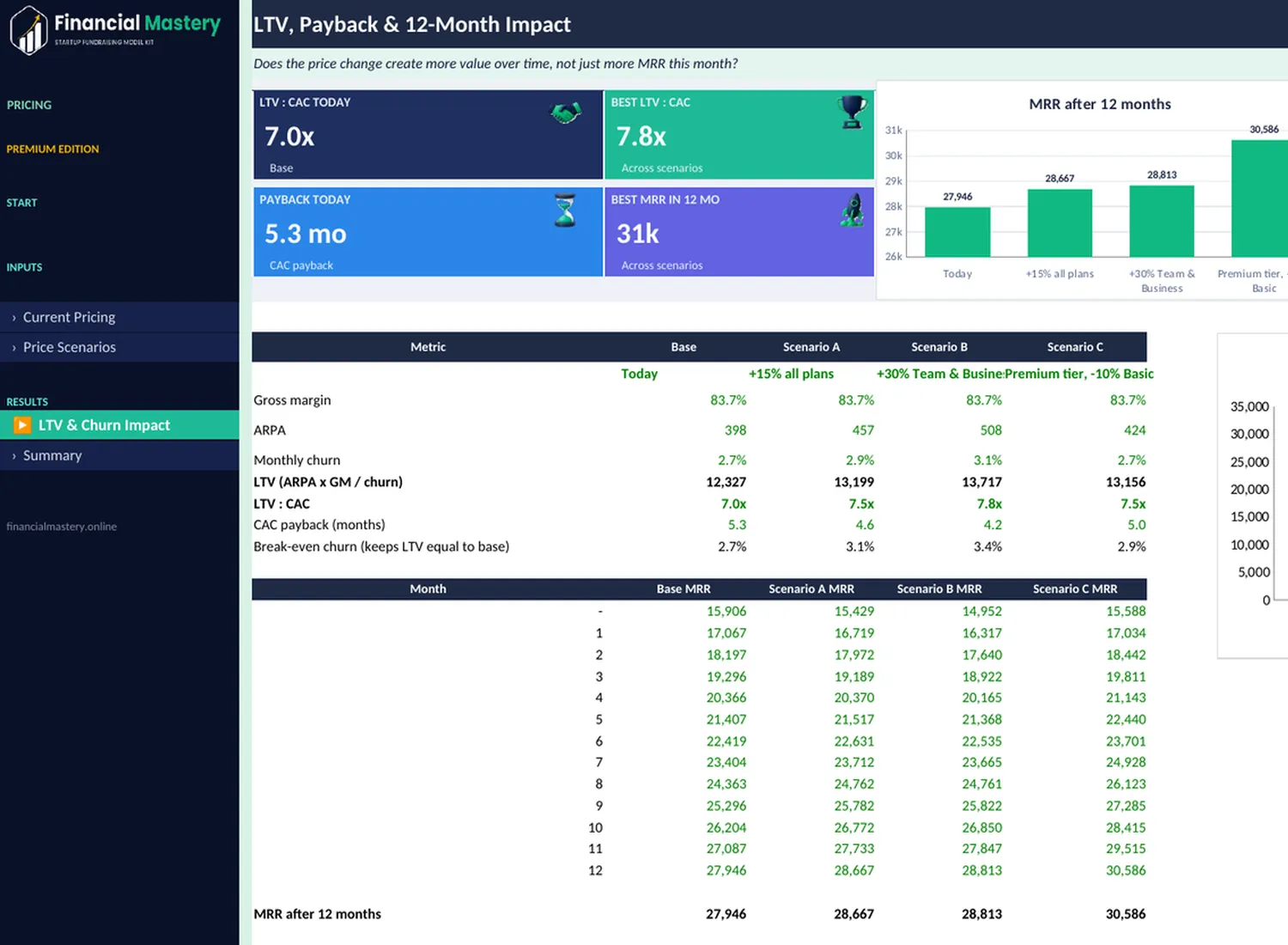Select the Base MRR column header
This screenshot has height=945, width=1288.
click(x=683, y=589)
